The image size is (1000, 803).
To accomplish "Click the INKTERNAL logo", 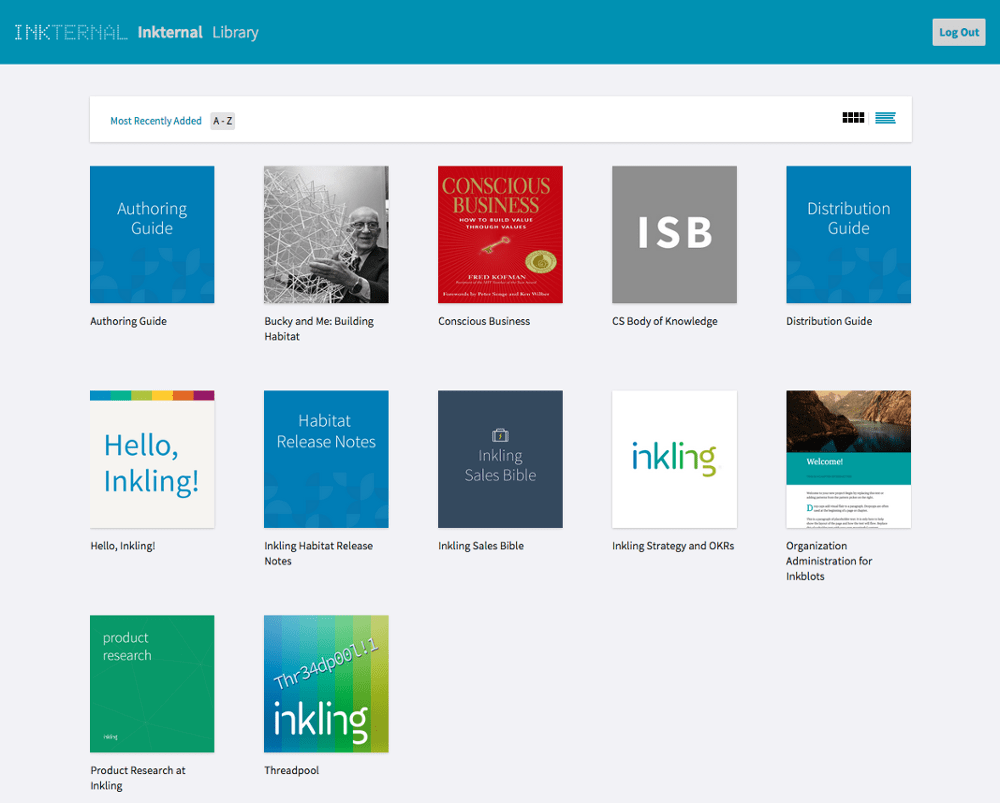I will pyautogui.click(x=71, y=33).
